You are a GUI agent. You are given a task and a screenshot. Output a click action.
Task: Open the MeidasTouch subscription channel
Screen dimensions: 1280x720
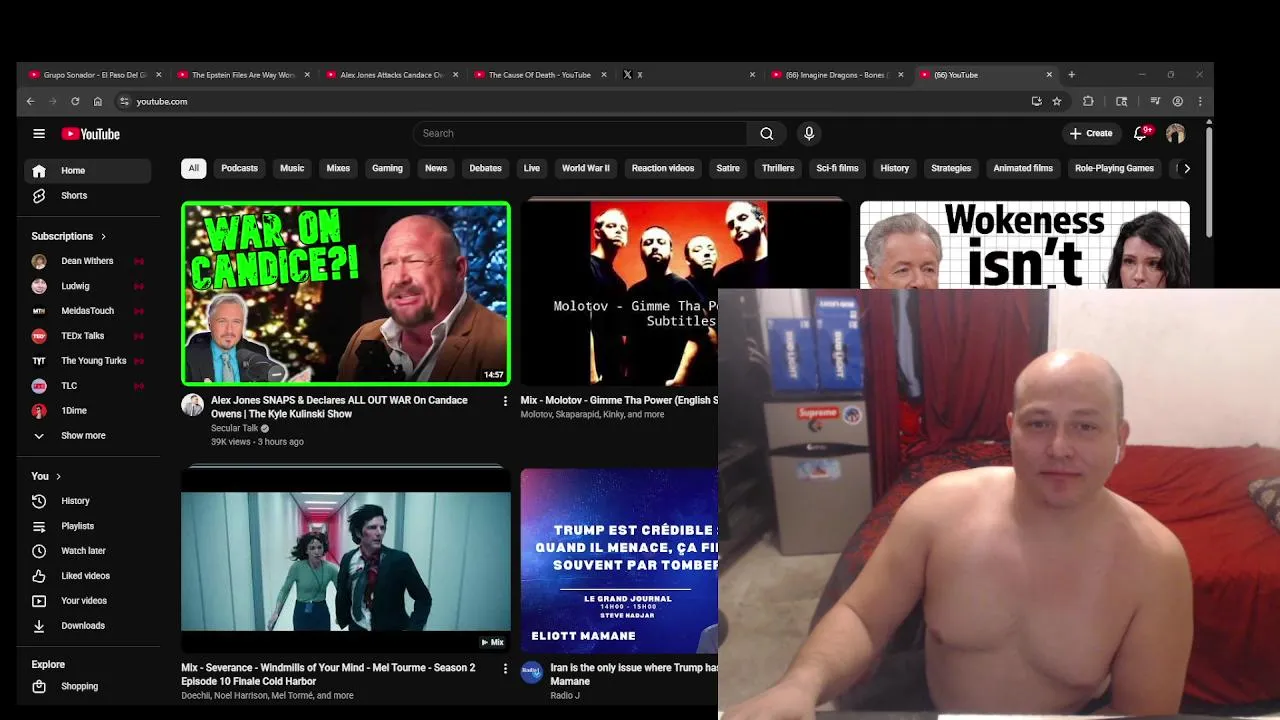[x=88, y=311]
